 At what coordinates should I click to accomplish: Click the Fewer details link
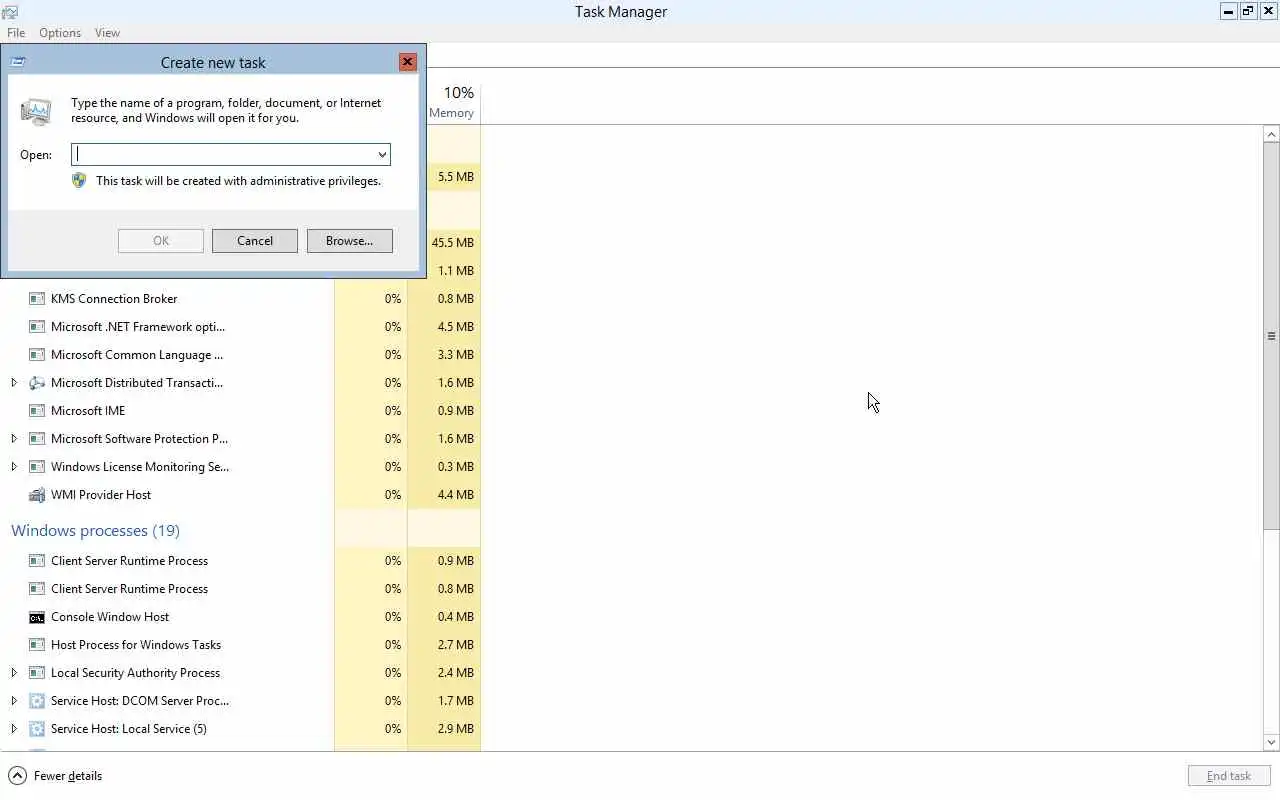(x=68, y=776)
